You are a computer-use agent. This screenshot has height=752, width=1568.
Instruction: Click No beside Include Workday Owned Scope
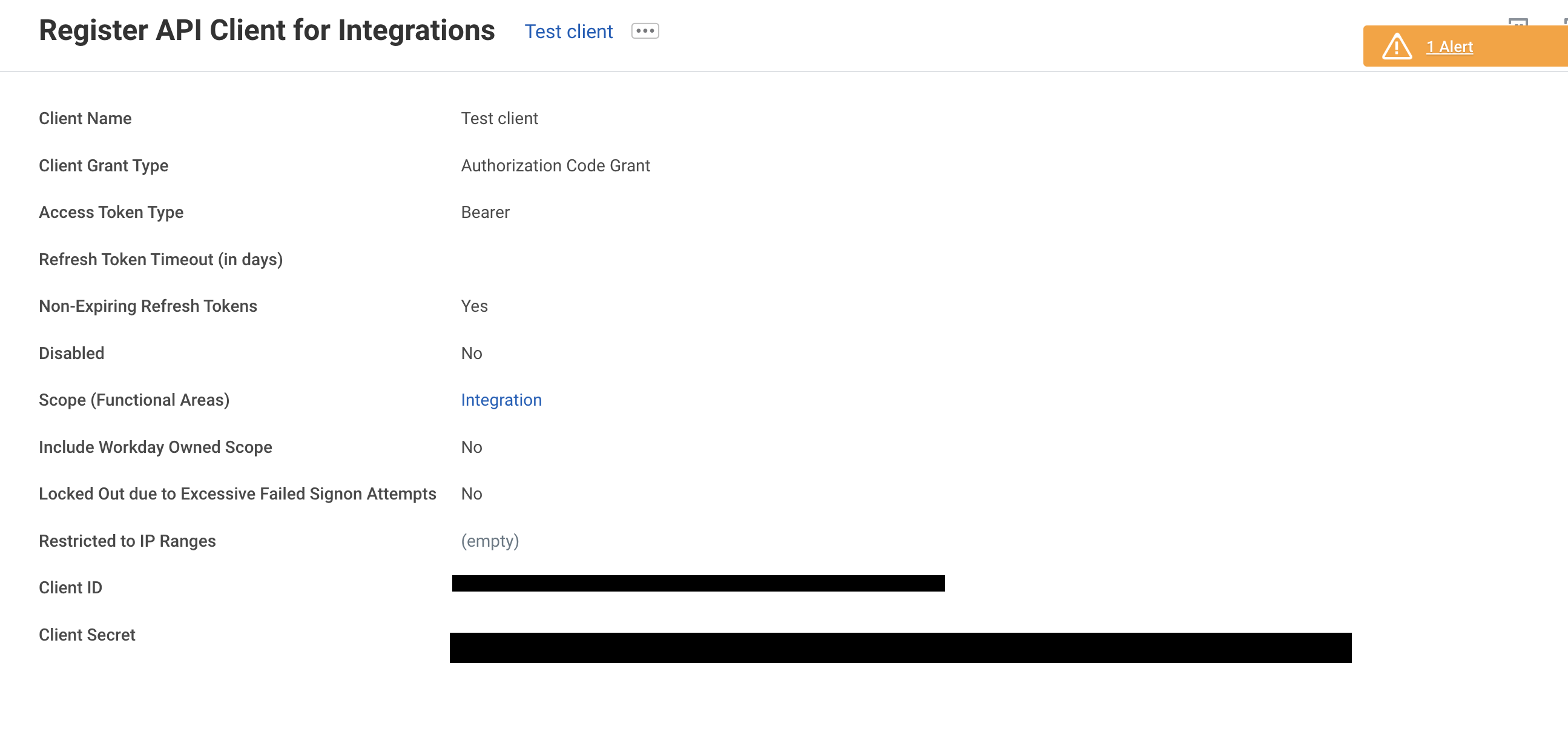tap(472, 447)
